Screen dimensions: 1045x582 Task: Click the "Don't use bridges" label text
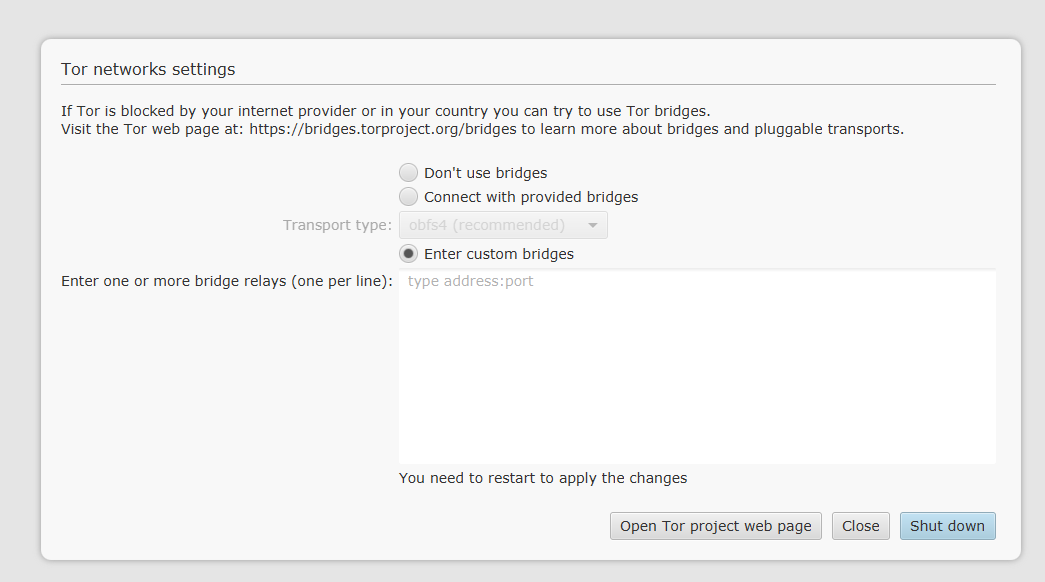(485, 173)
